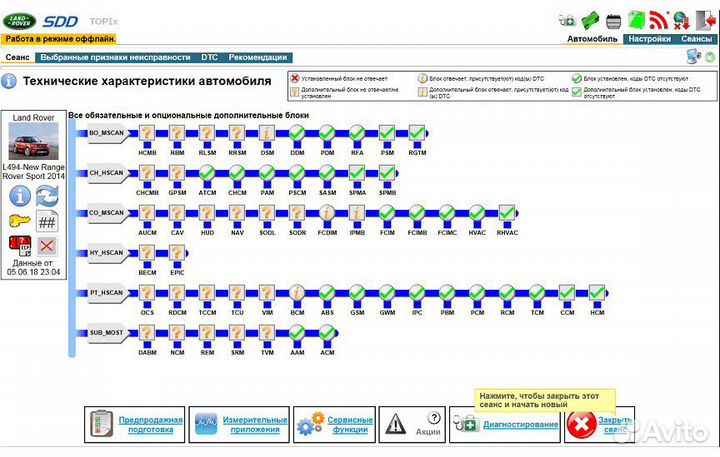
Task: Click the exit door icon at top right
Action: [x=706, y=18]
